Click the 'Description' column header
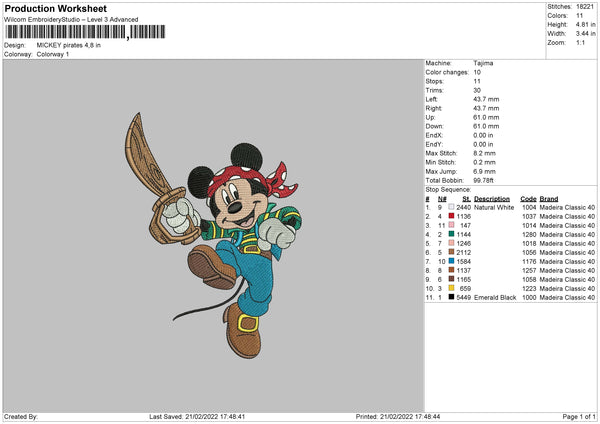Screen dimensions: 600x424 point(492,199)
